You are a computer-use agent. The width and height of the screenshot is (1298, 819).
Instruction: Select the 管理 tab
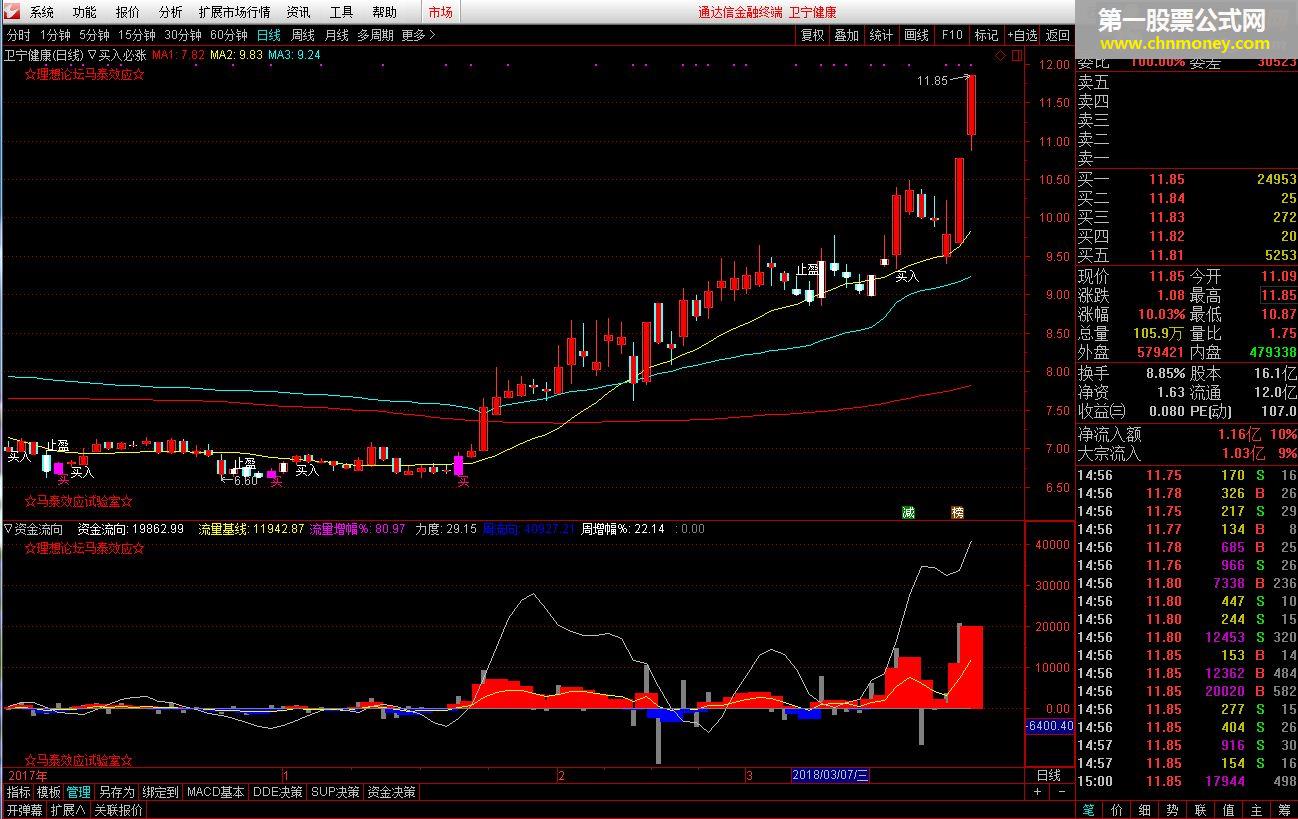coord(79,792)
